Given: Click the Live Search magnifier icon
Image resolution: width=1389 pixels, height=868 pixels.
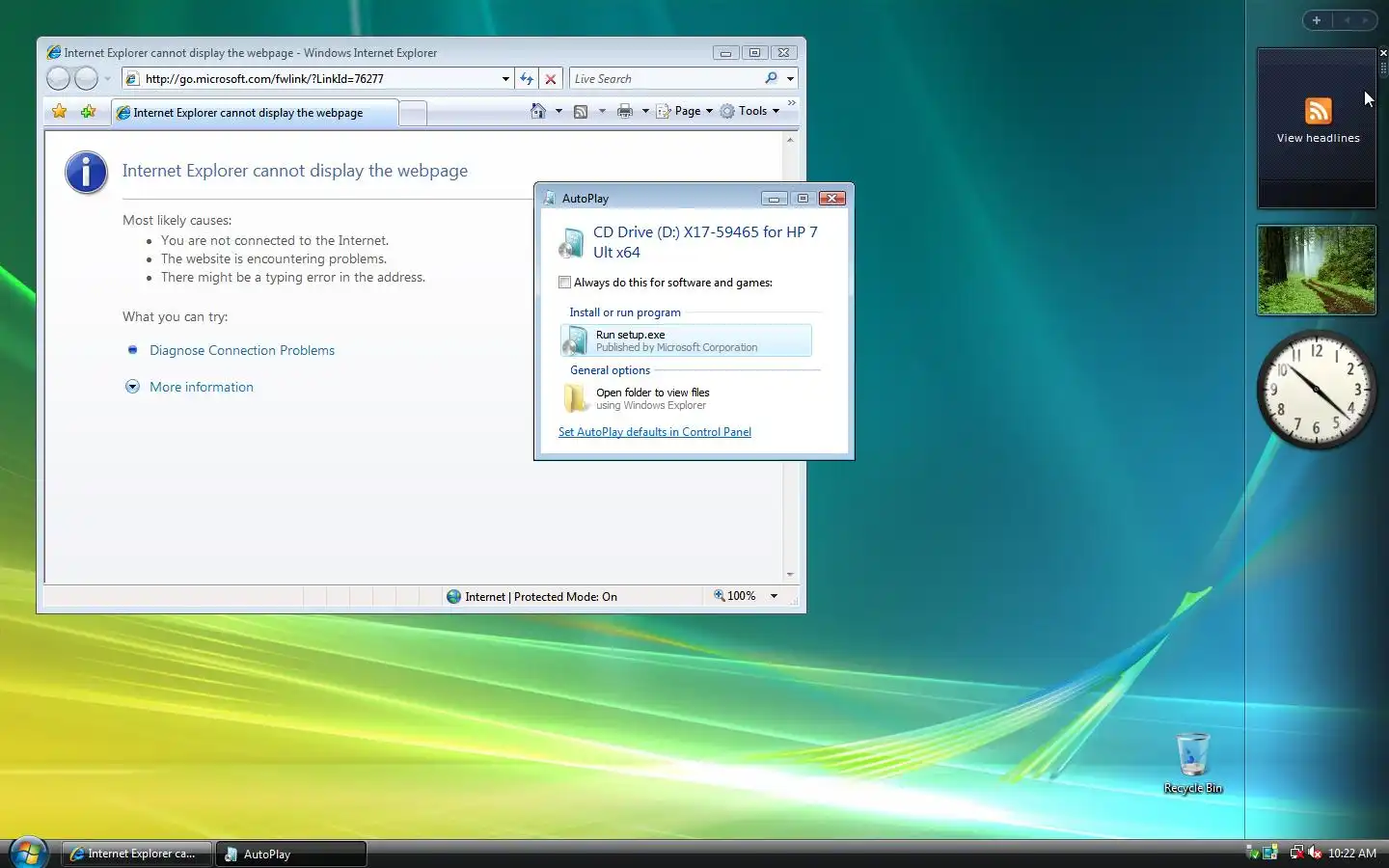Looking at the screenshot, I should [x=771, y=78].
